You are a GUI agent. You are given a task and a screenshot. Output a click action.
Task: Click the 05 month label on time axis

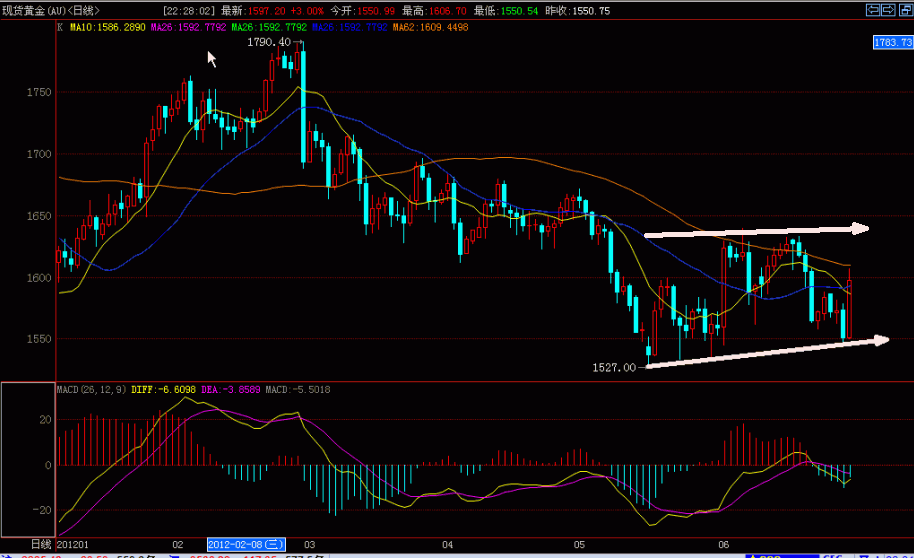click(579, 545)
